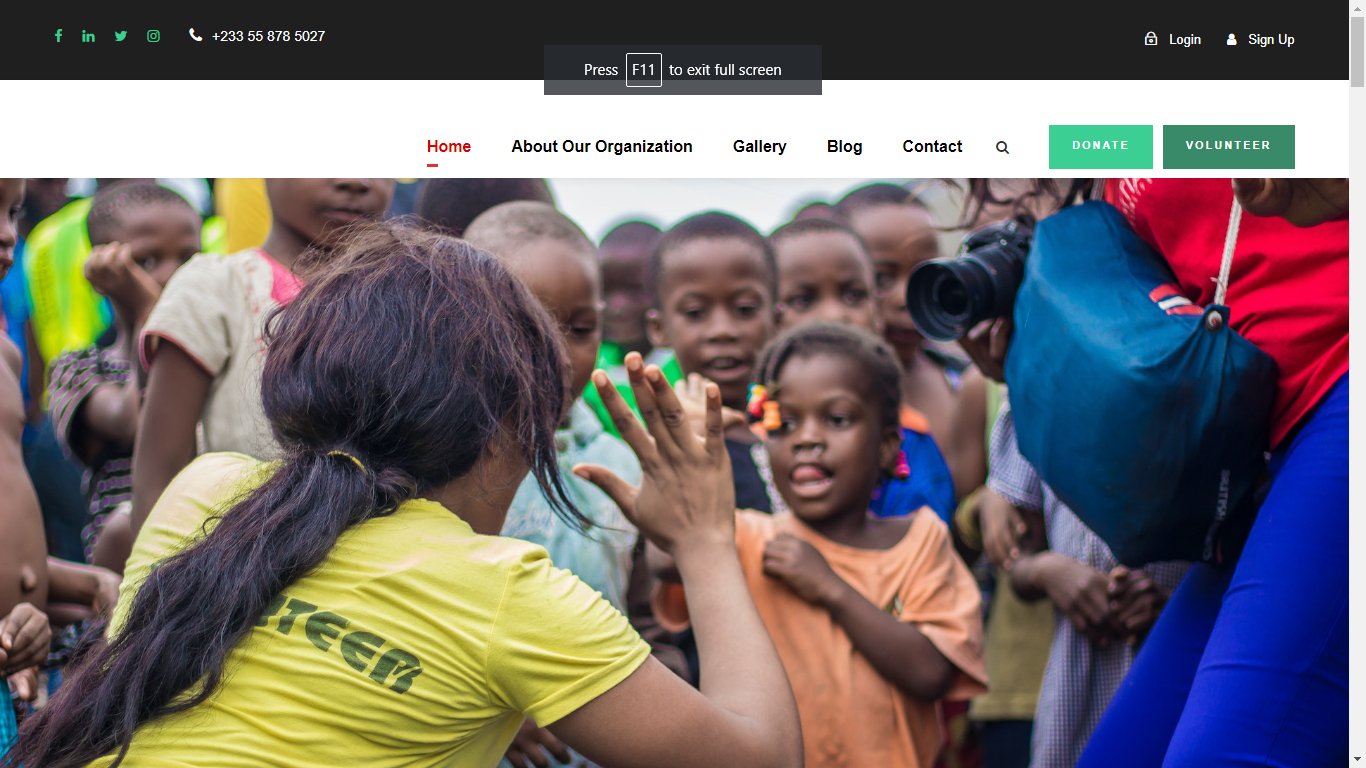Viewport: 1366px width, 768px height.
Task: Click the DONATE button
Action: click(x=1101, y=147)
